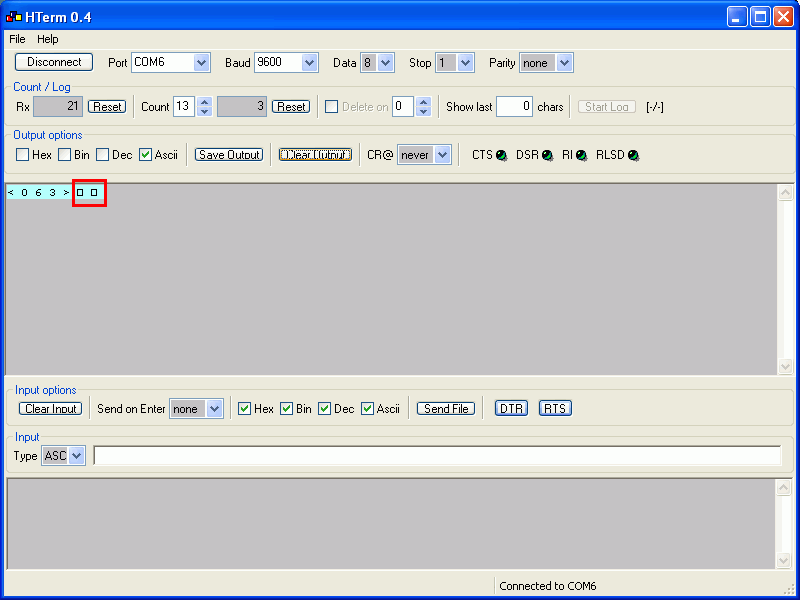
Task: Open the Help menu
Action: [x=47, y=39]
